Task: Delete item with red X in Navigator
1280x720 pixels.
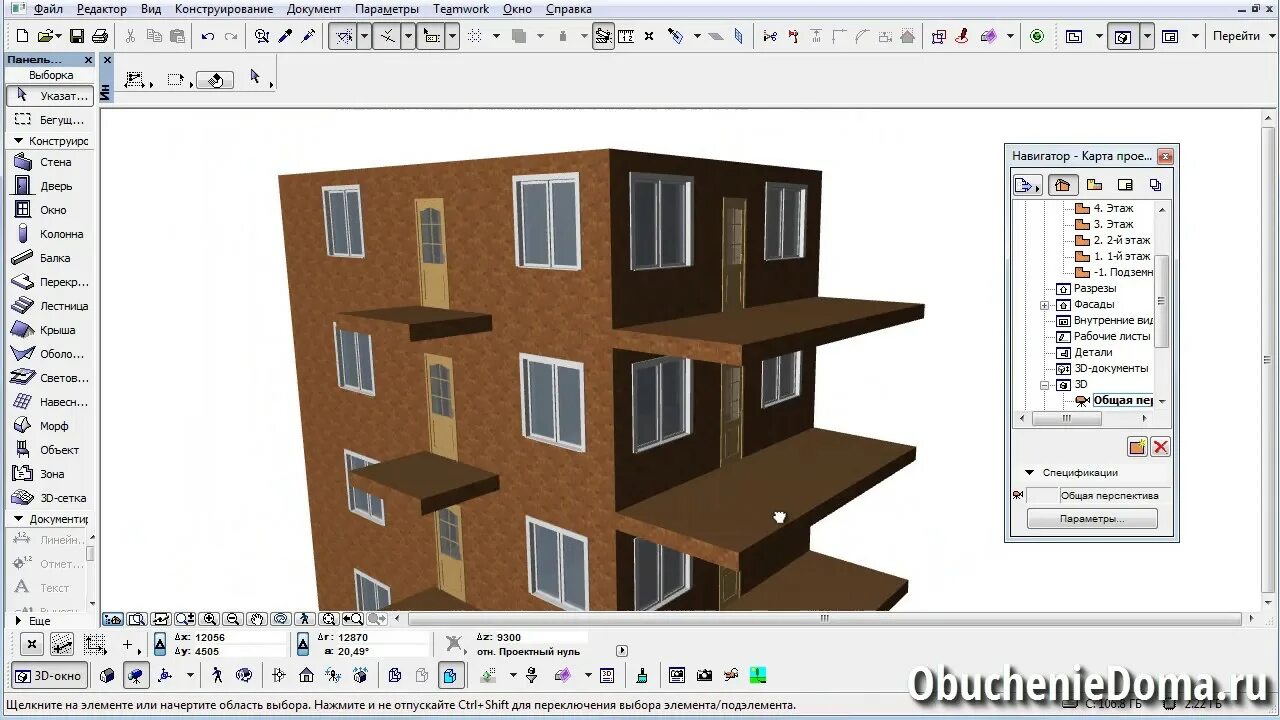Action: click(1160, 447)
